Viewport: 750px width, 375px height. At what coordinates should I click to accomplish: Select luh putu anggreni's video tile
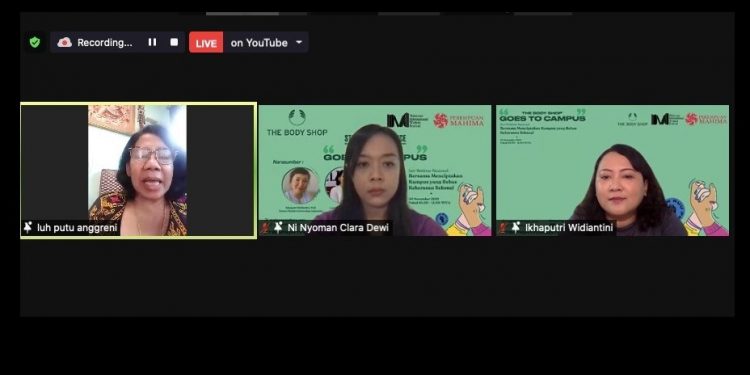pos(138,170)
